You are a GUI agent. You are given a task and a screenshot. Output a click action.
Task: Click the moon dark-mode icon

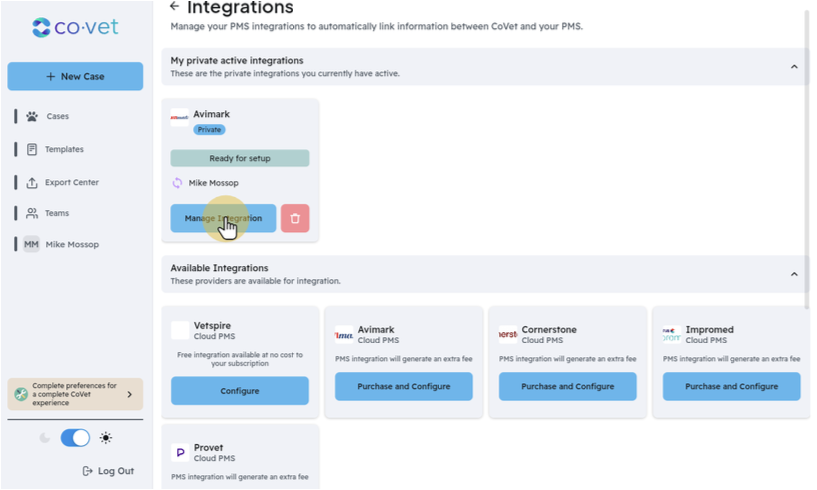click(45, 438)
